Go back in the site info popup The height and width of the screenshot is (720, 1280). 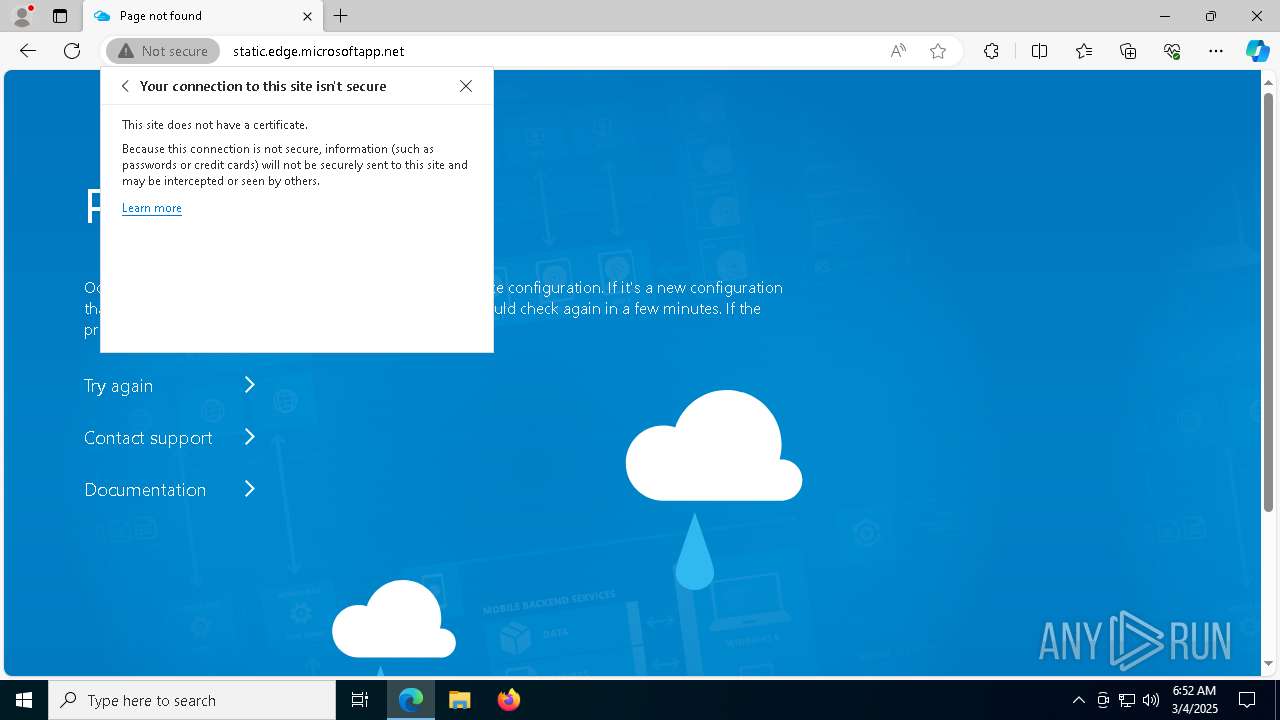125,86
